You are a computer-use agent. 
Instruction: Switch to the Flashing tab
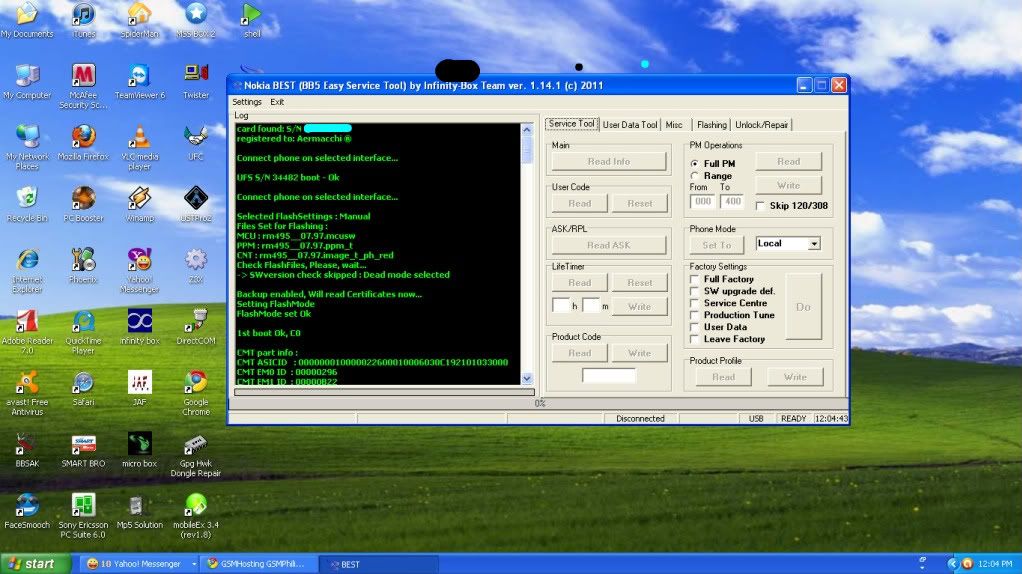pos(711,125)
